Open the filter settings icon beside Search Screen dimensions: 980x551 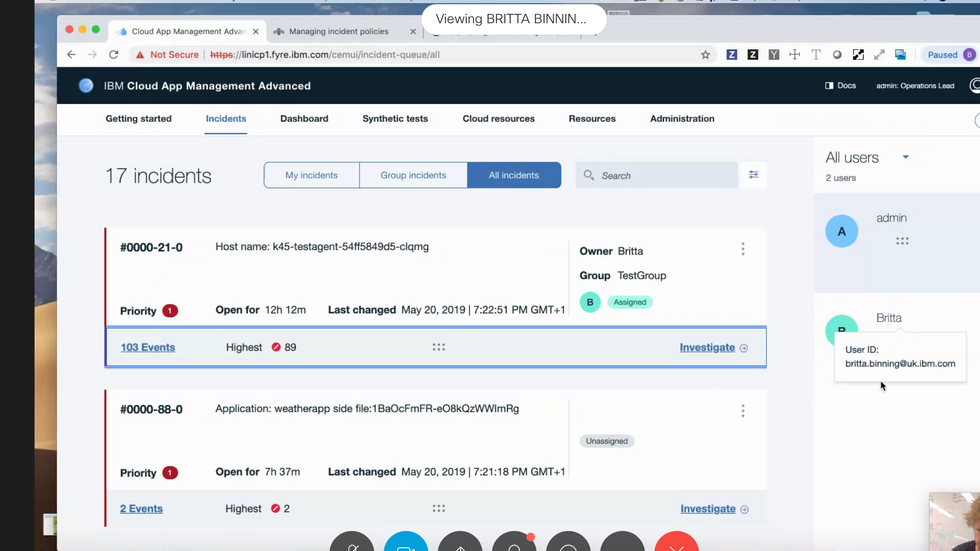coord(754,175)
